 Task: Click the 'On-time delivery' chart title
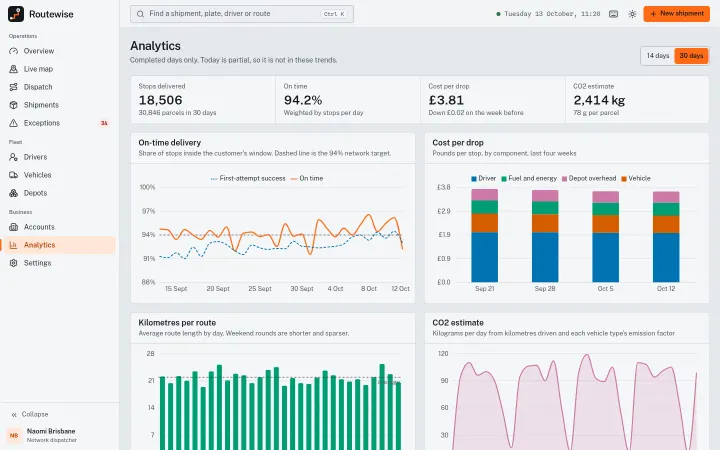[169, 143]
